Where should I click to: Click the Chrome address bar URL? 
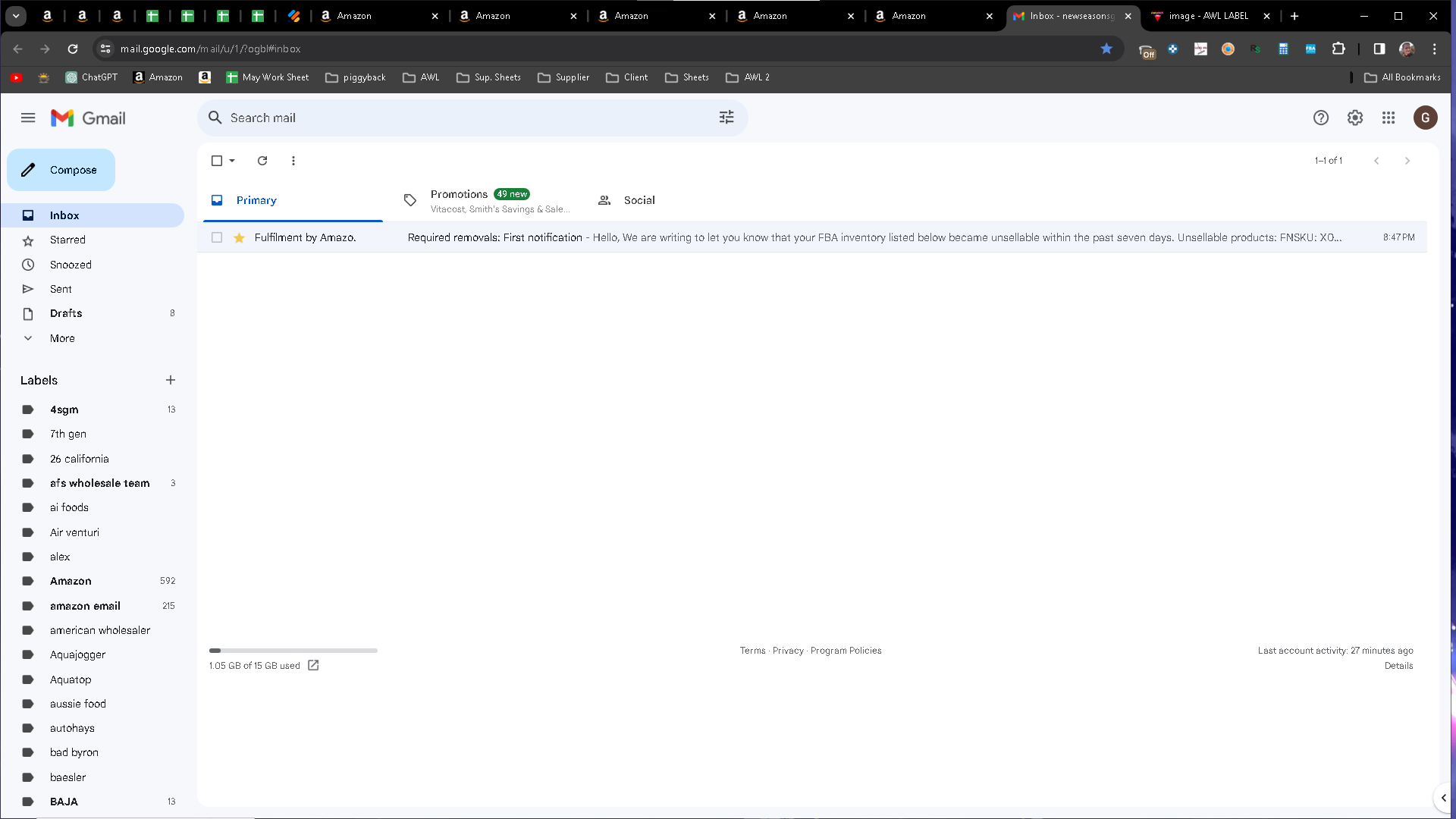[210, 49]
